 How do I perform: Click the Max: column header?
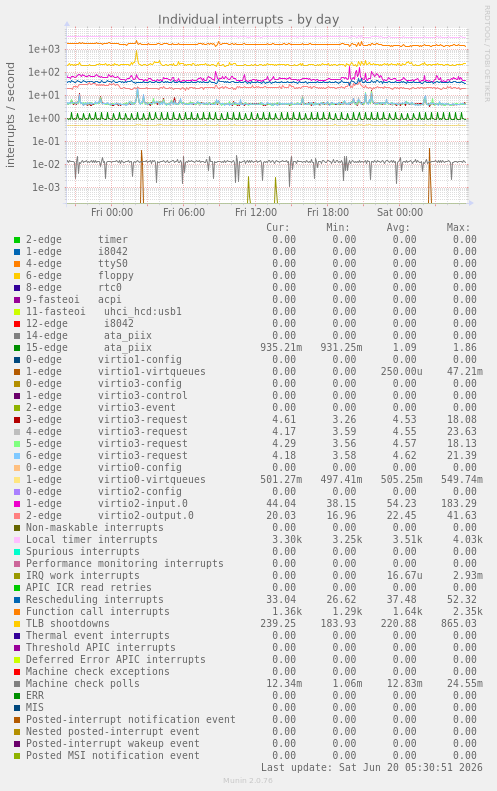(x=458, y=228)
